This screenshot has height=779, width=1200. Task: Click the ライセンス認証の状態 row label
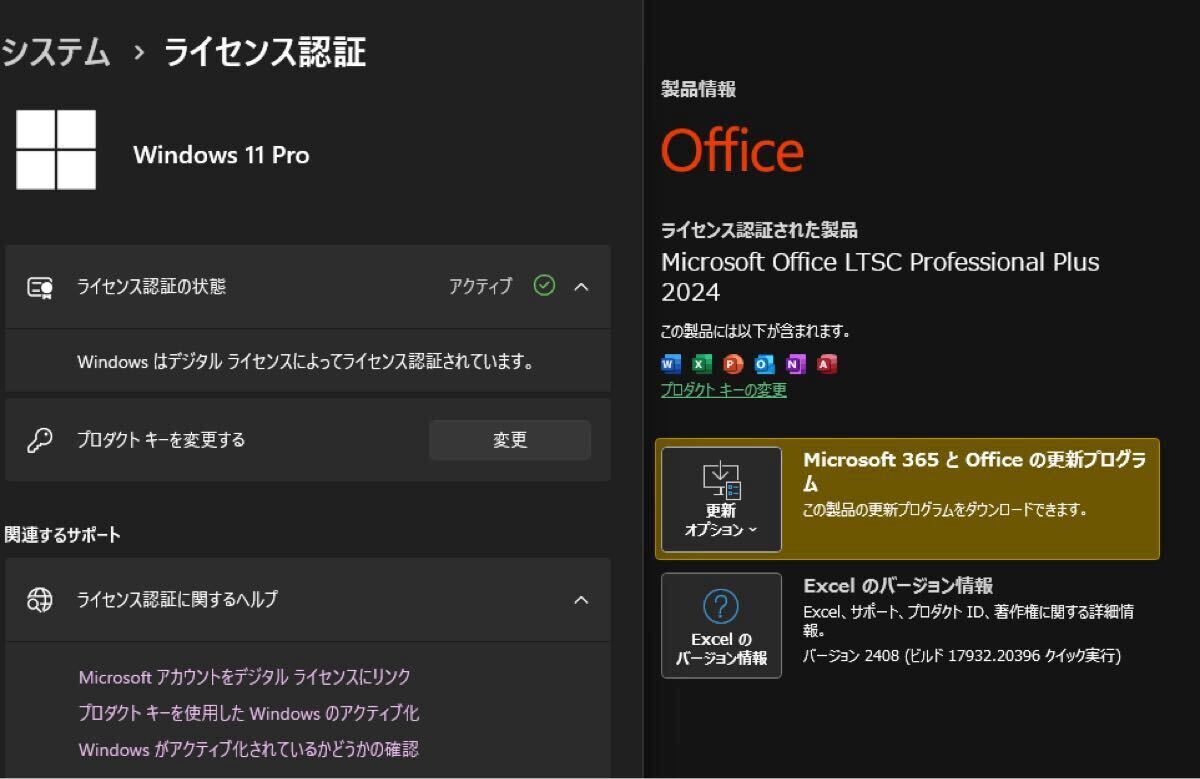(152, 287)
